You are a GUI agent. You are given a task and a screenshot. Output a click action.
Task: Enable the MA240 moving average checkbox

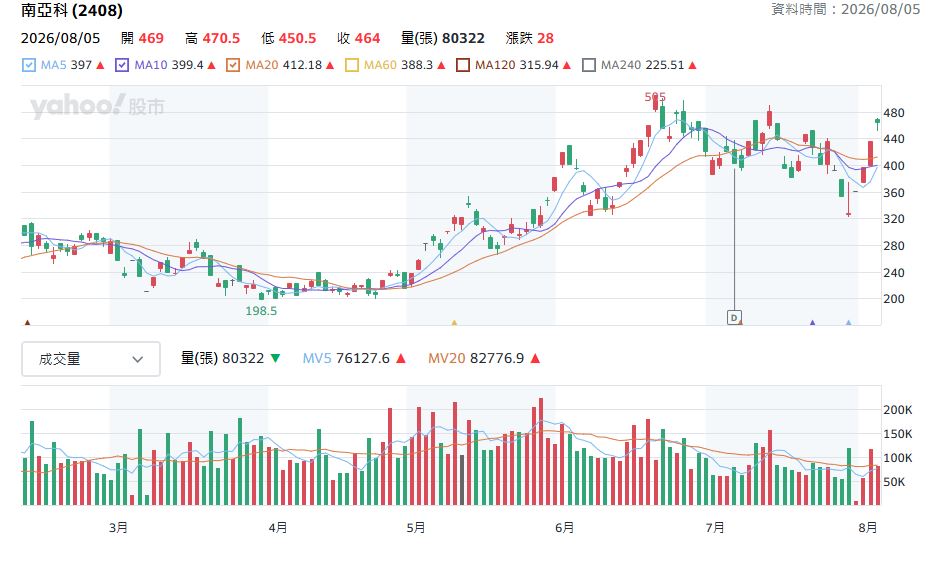pos(588,65)
